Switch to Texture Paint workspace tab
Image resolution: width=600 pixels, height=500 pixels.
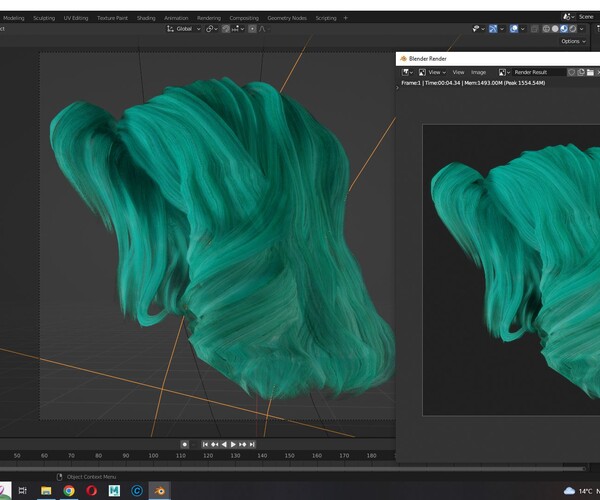[112, 18]
